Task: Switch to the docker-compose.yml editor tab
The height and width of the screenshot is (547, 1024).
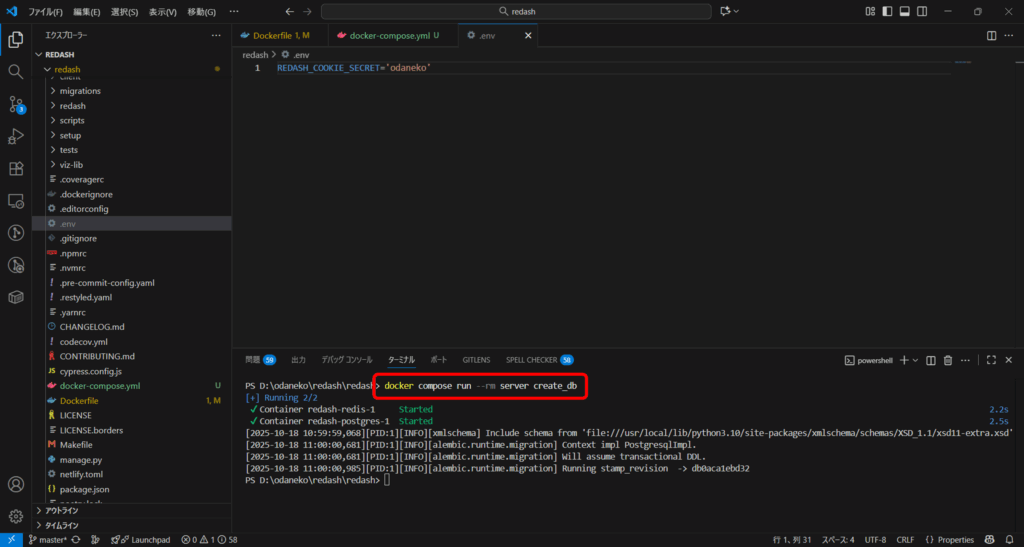Action: pyautogui.click(x=388, y=35)
